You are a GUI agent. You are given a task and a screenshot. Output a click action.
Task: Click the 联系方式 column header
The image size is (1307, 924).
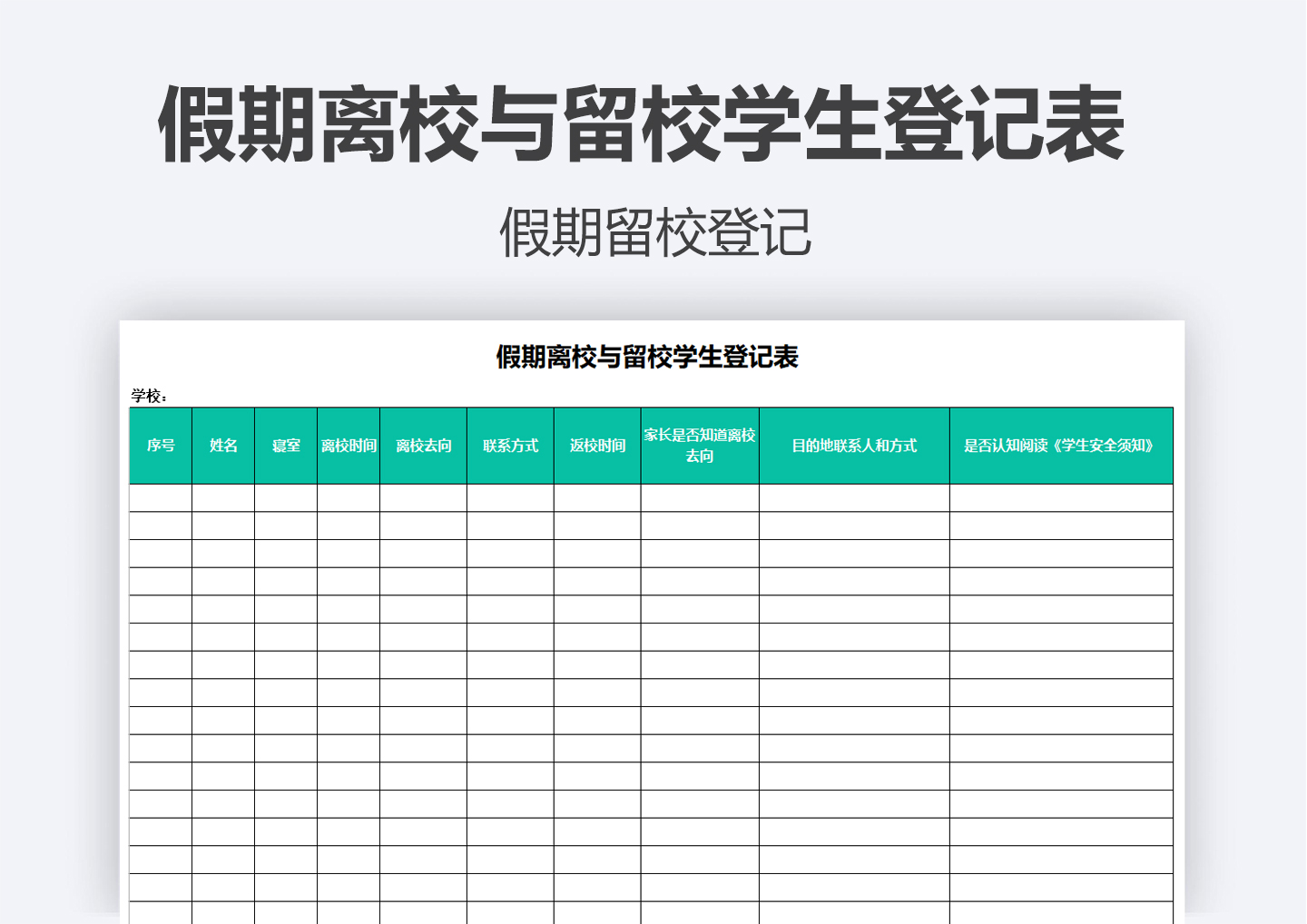(x=510, y=445)
